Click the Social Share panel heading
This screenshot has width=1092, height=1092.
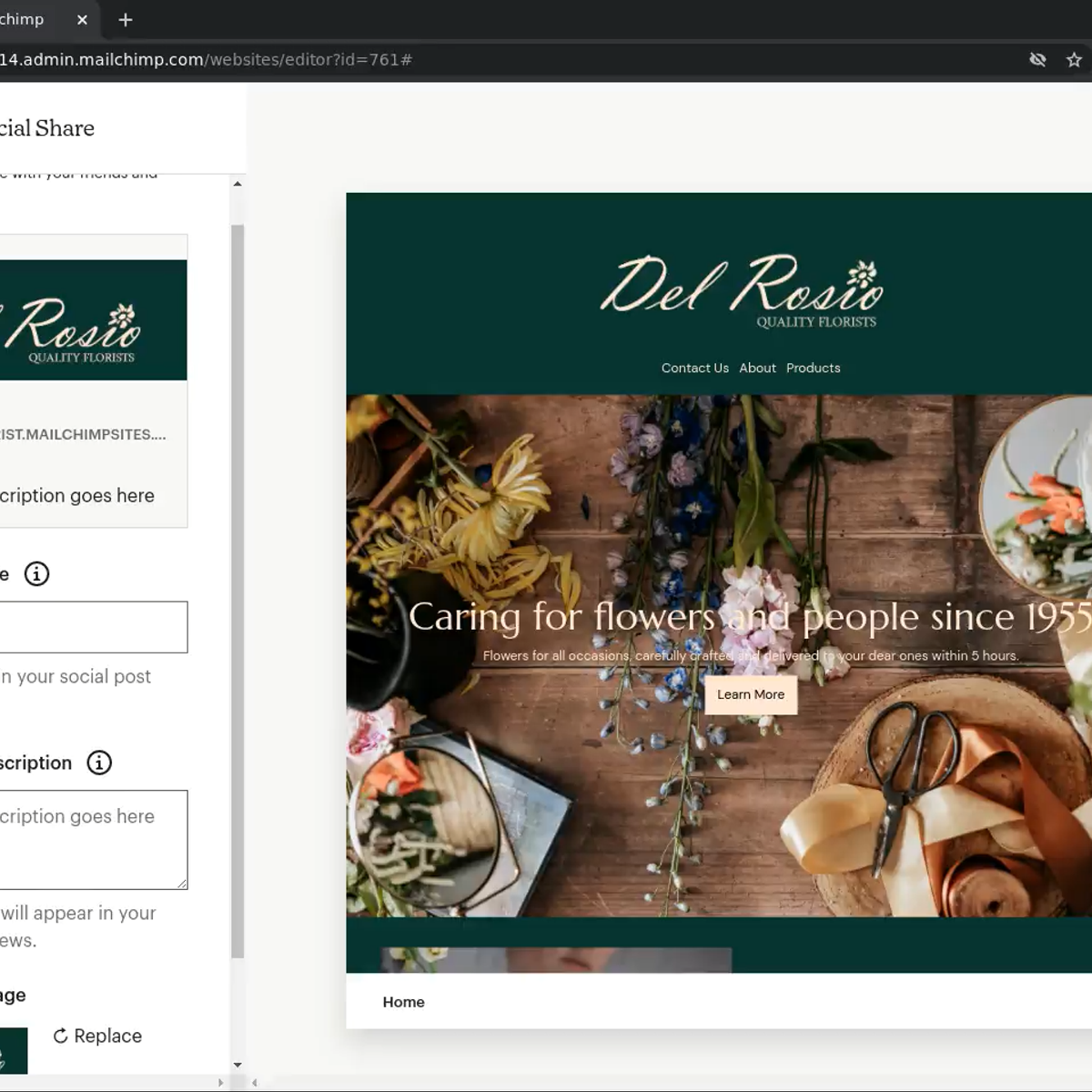coord(47,128)
